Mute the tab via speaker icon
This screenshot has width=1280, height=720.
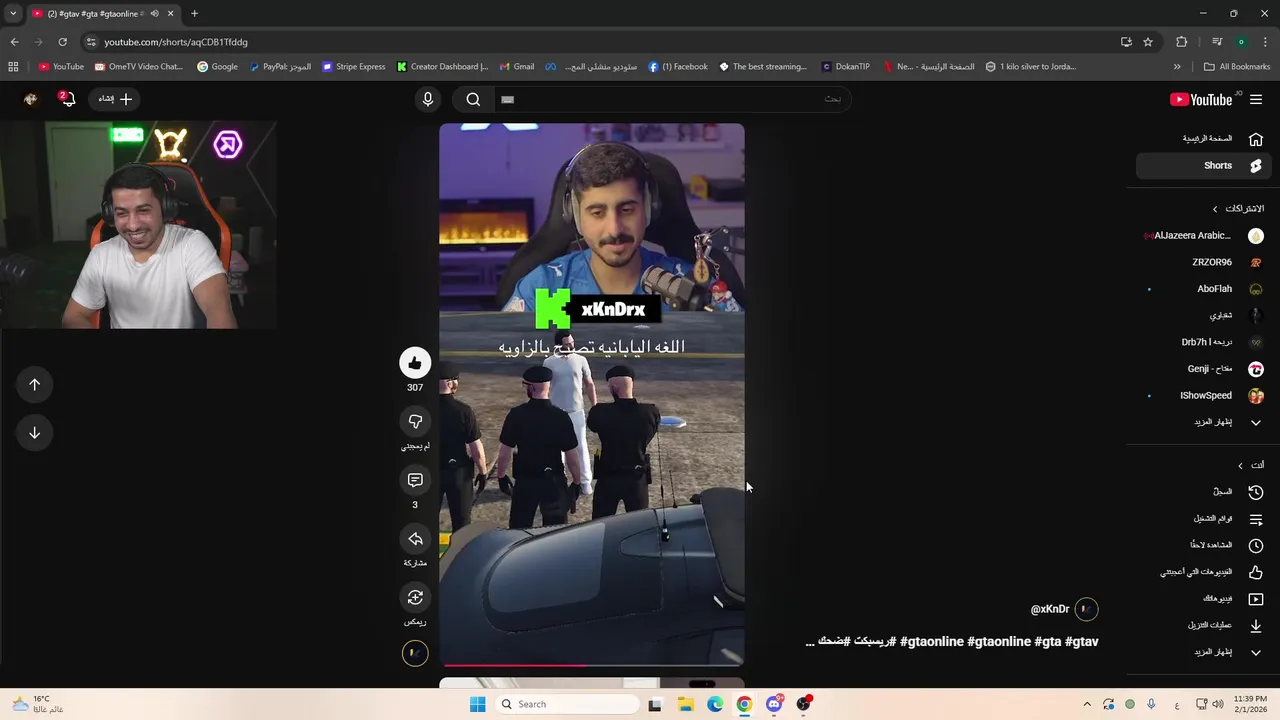tap(154, 14)
